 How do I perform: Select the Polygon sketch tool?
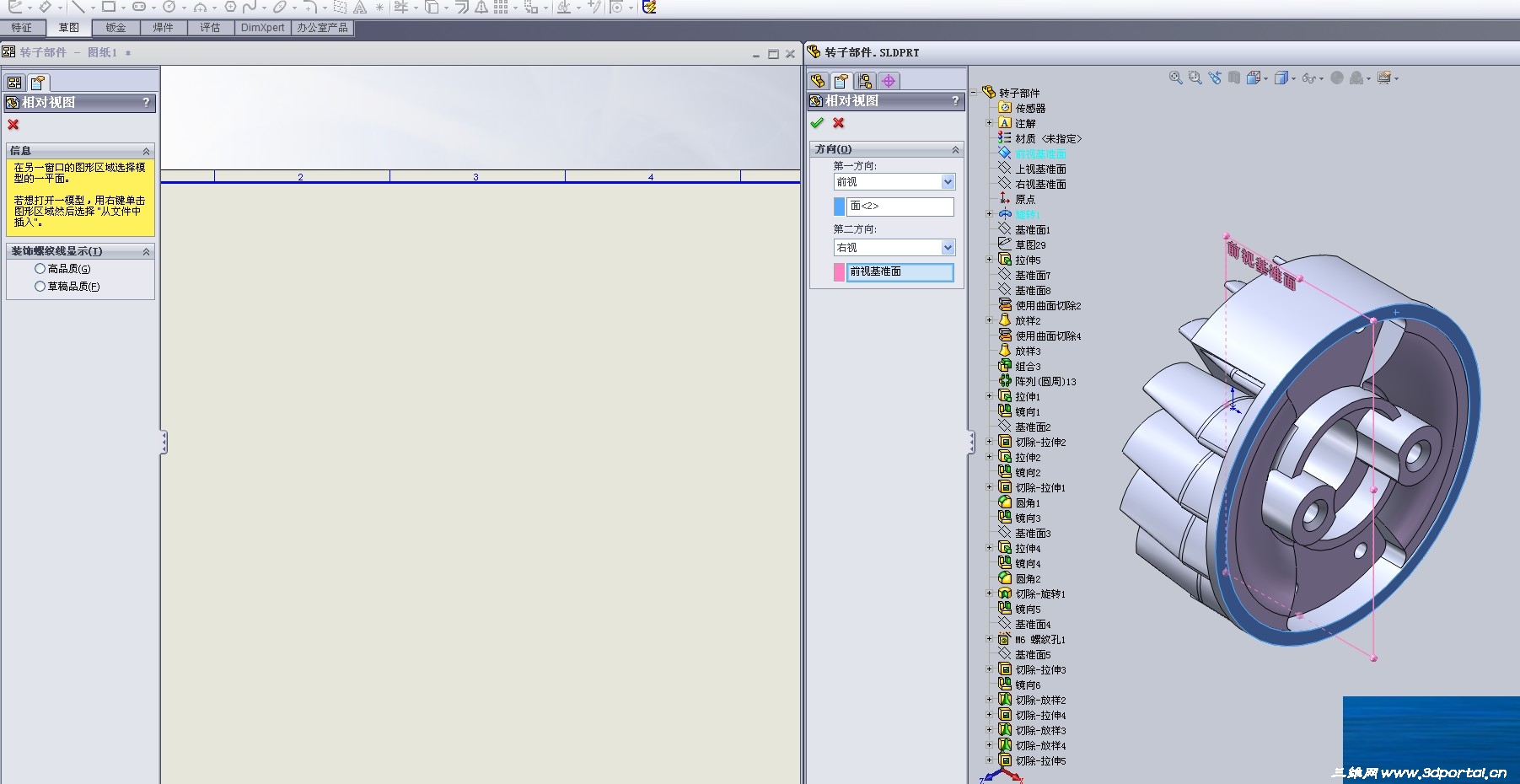230,7
